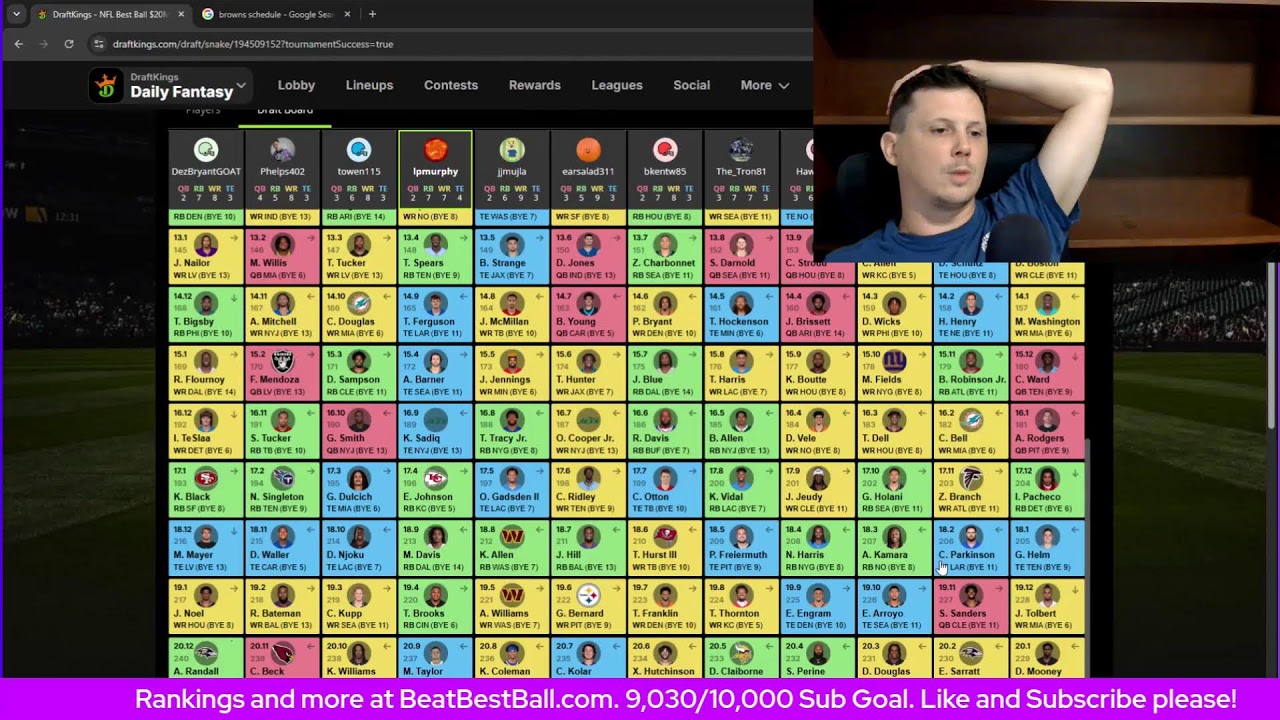Image resolution: width=1280 pixels, height=720 pixels.
Task: Open the J. Nailor player card
Action: click(x=206, y=256)
